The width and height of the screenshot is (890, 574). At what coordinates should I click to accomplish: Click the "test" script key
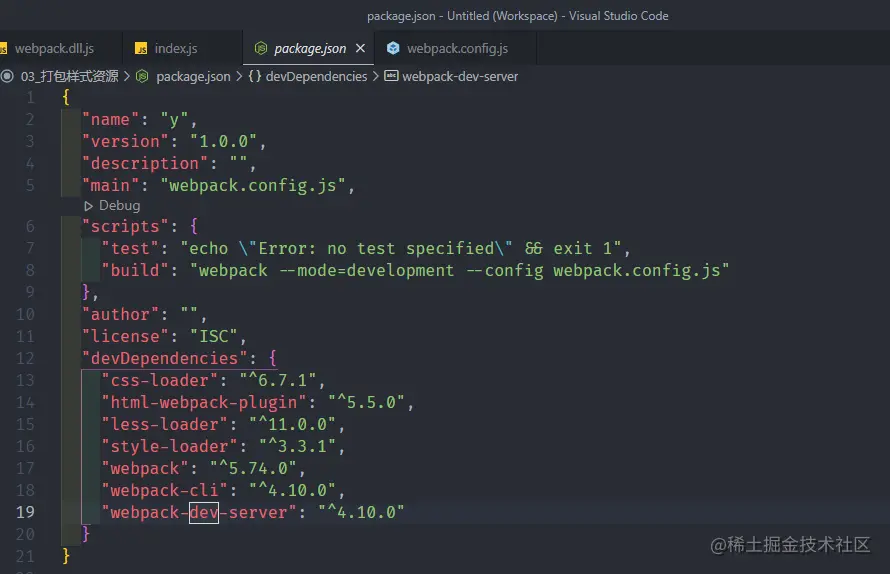pos(130,249)
